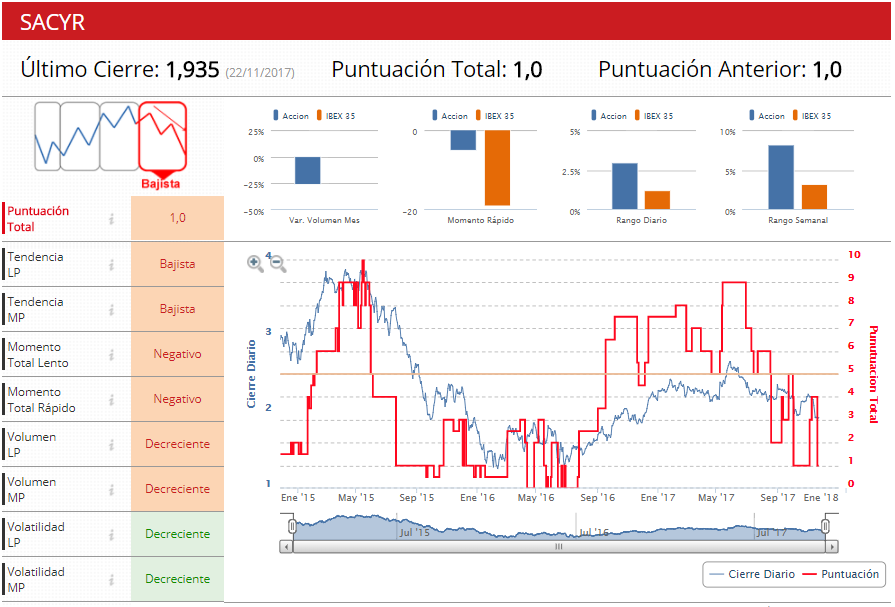Click Negativo value in Momento Total Lento row
Screen dimensions: 895x607
(178, 354)
